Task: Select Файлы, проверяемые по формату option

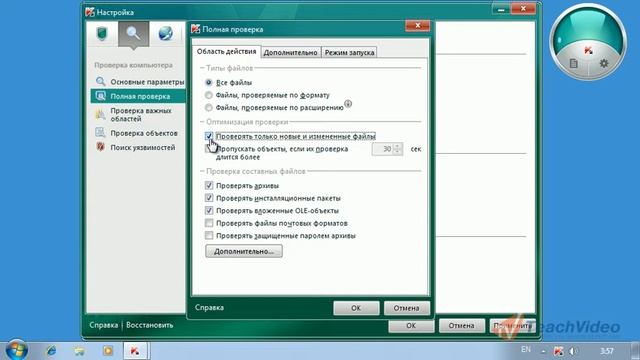Action: tap(209, 95)
